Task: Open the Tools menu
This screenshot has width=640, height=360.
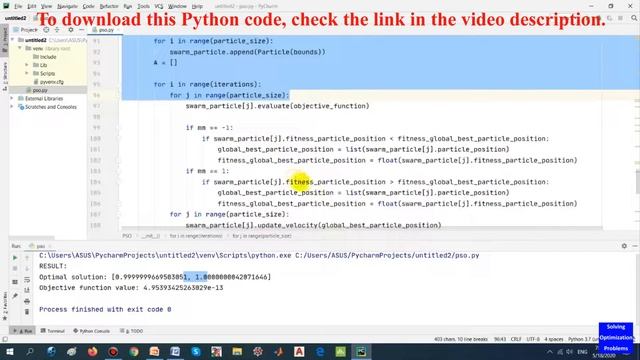Action: tap(143, 6)
